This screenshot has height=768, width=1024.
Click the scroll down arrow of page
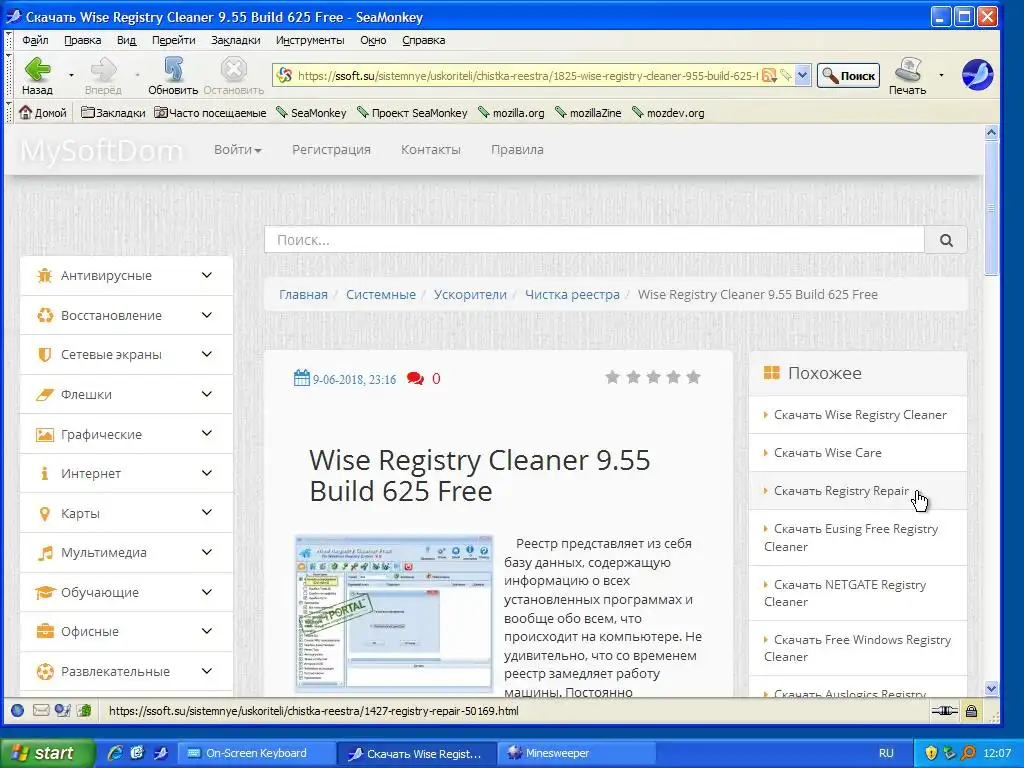[x=991, y=688]
